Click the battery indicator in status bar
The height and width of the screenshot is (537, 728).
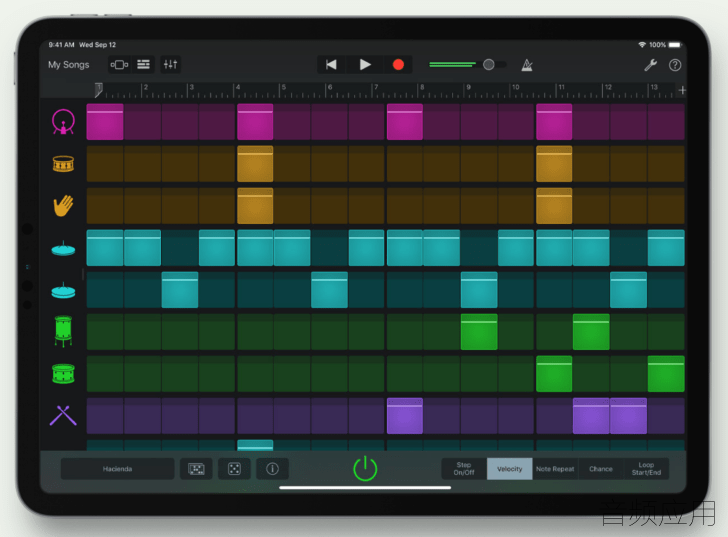(x=674, y=45)
